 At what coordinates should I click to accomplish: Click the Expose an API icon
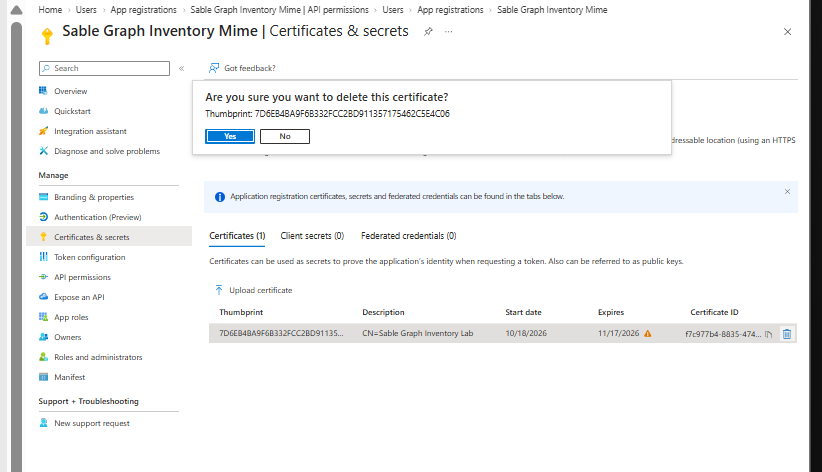(44, 296)
